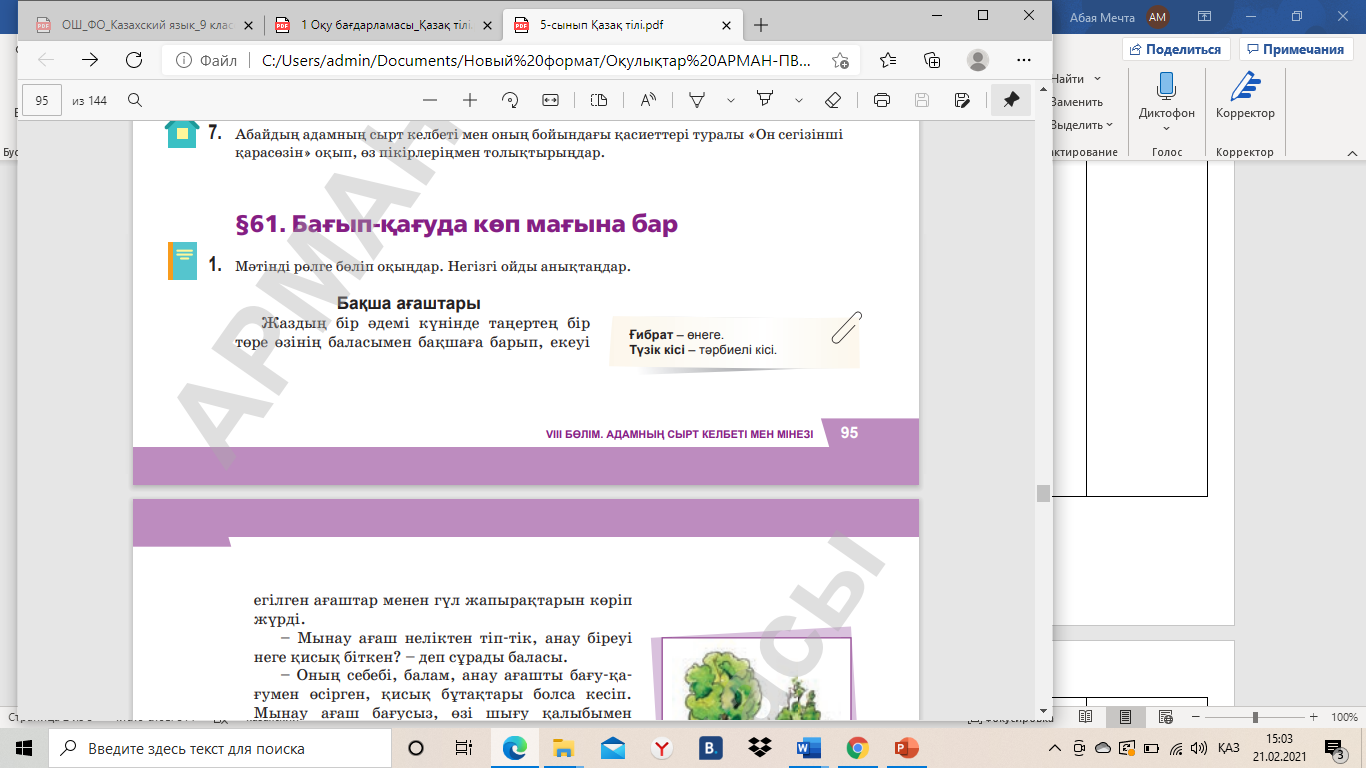
Task: Decrease zoom with Word minus button
Action: [x=1194, y=718]
